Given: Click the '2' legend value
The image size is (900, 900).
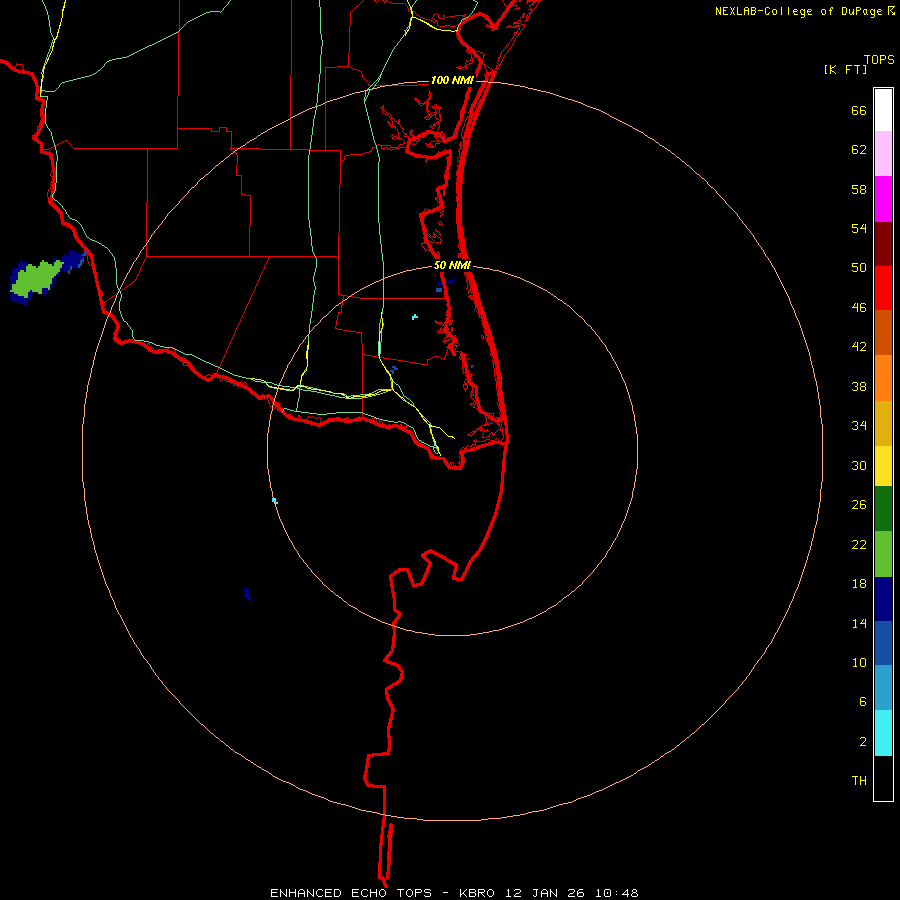Looking at the screenshot, I should (x=863, y=742).
